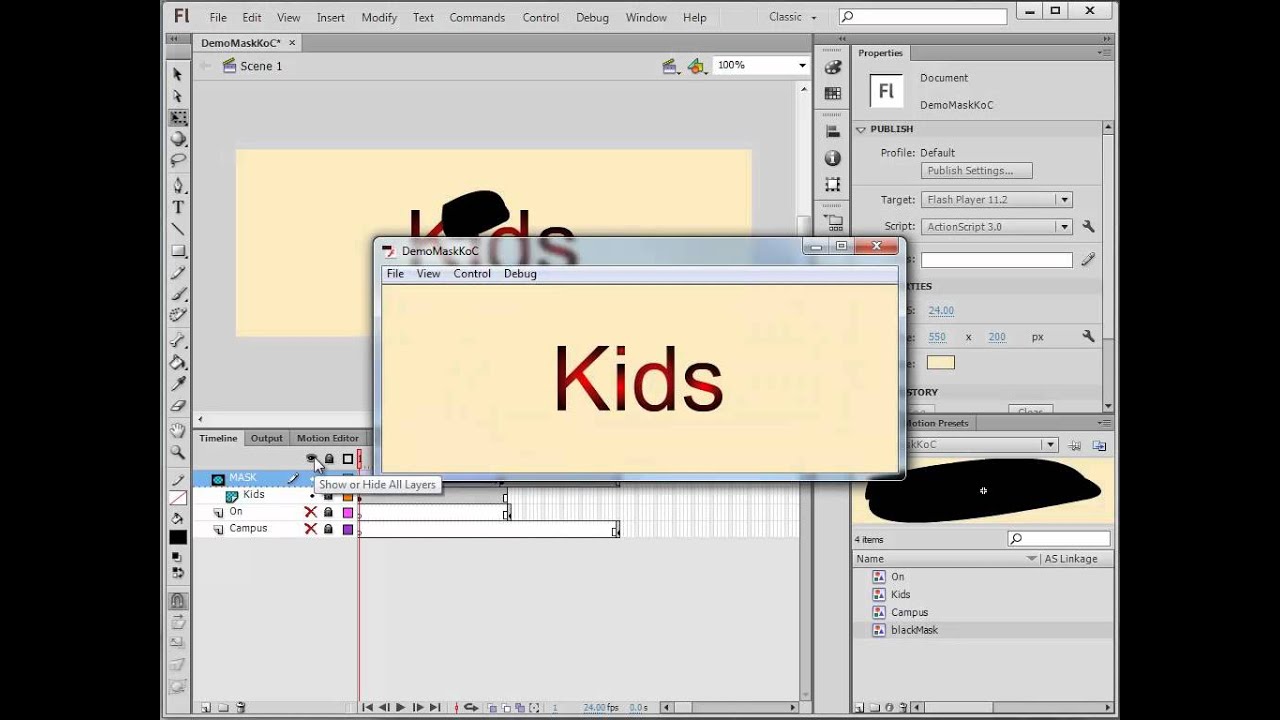This screenshot has width=1280, height=720.
Task: Select the Paint Bucket tool
Action: (x=178, y=362)
